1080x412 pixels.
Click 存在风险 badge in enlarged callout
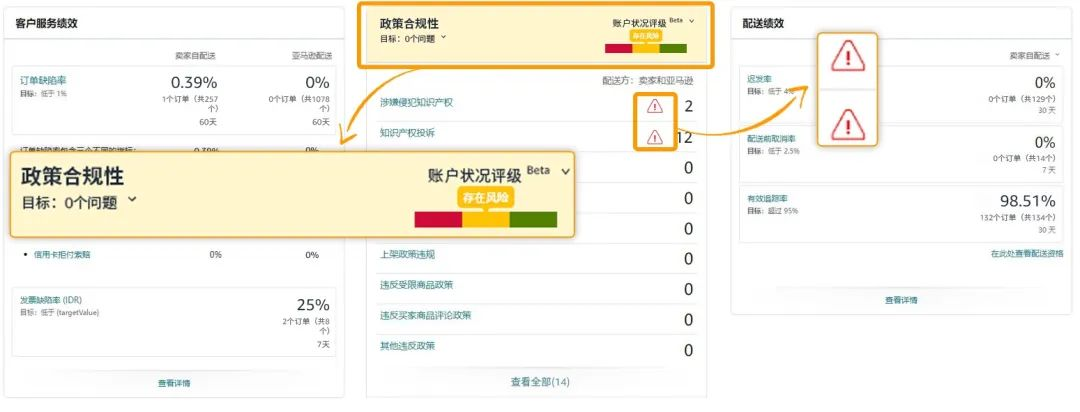coord(484,198)
